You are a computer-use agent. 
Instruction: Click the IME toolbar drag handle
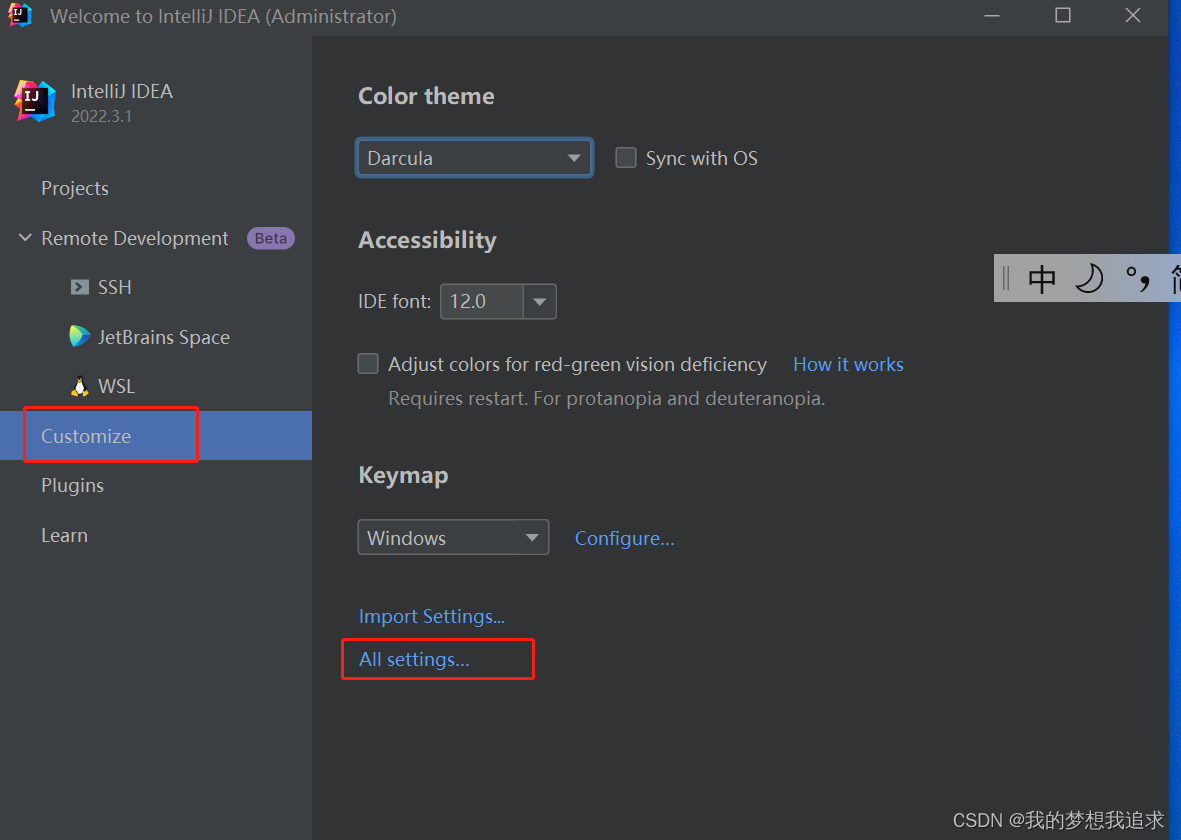coord(1006,279)
